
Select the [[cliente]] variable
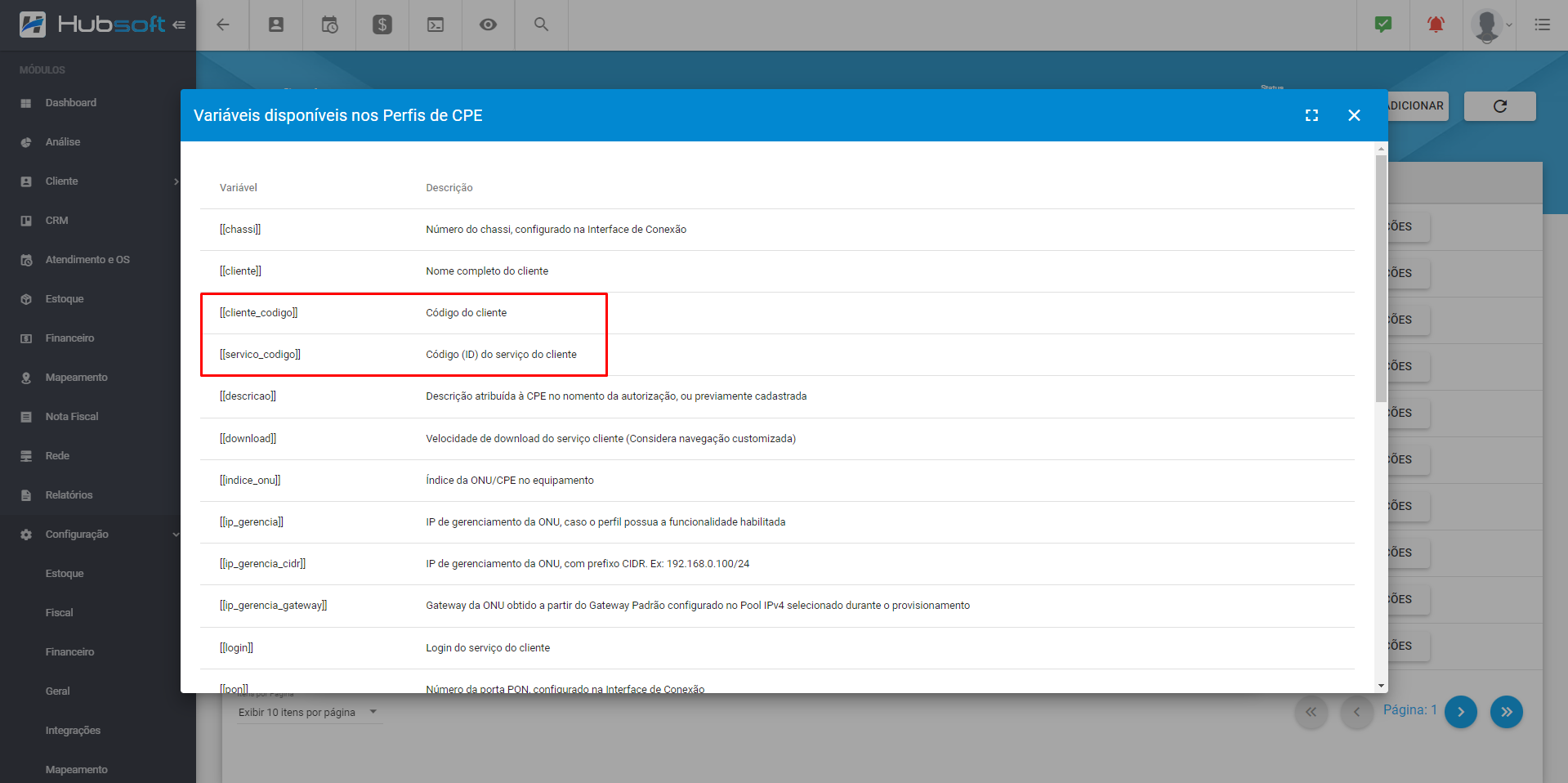[240, 271]
